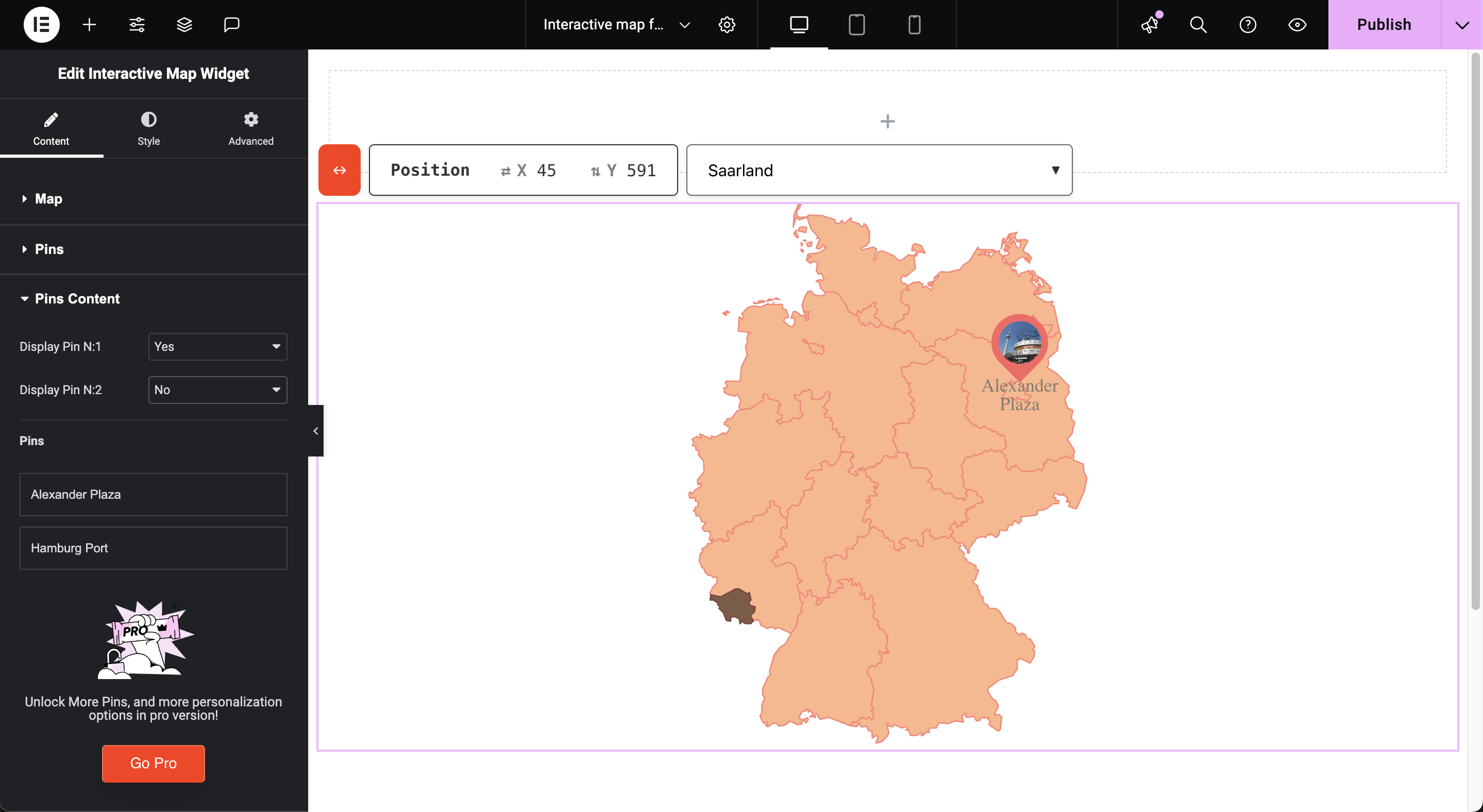
Task: Open the Saarland region dropdown
Action: coord(879,171)
